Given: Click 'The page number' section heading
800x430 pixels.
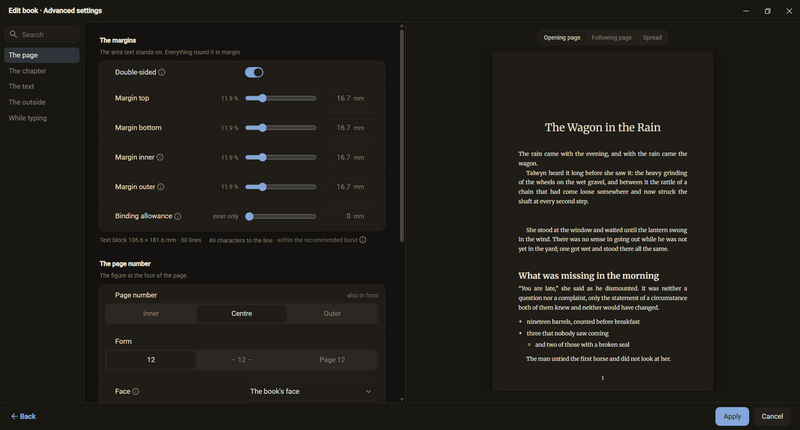Looking at the screenshot, I should [125, 264].
